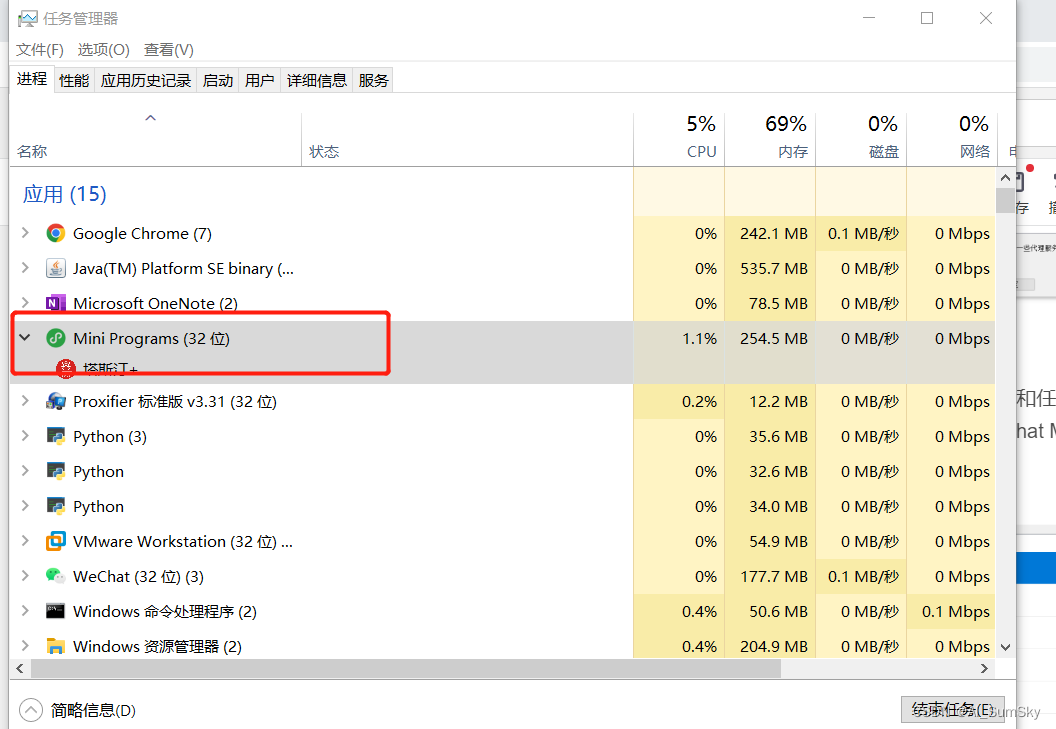Viewport: 1056px width, 729px height.
Task: Select the WeChat (32 位) (3) row name
Action: point(138,576)
